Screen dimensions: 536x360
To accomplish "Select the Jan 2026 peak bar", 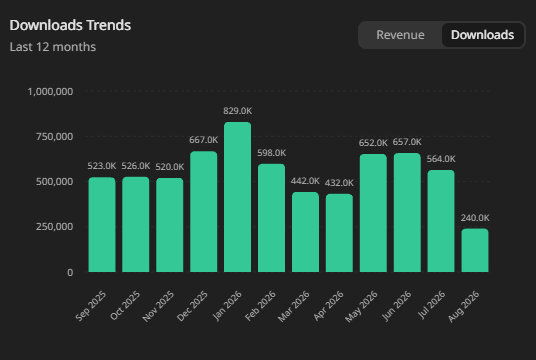I will coord(238,197).
